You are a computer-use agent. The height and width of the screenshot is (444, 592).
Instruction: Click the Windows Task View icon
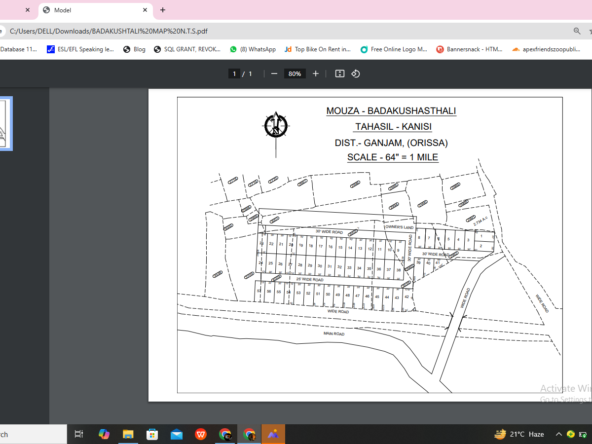point(79,434)
